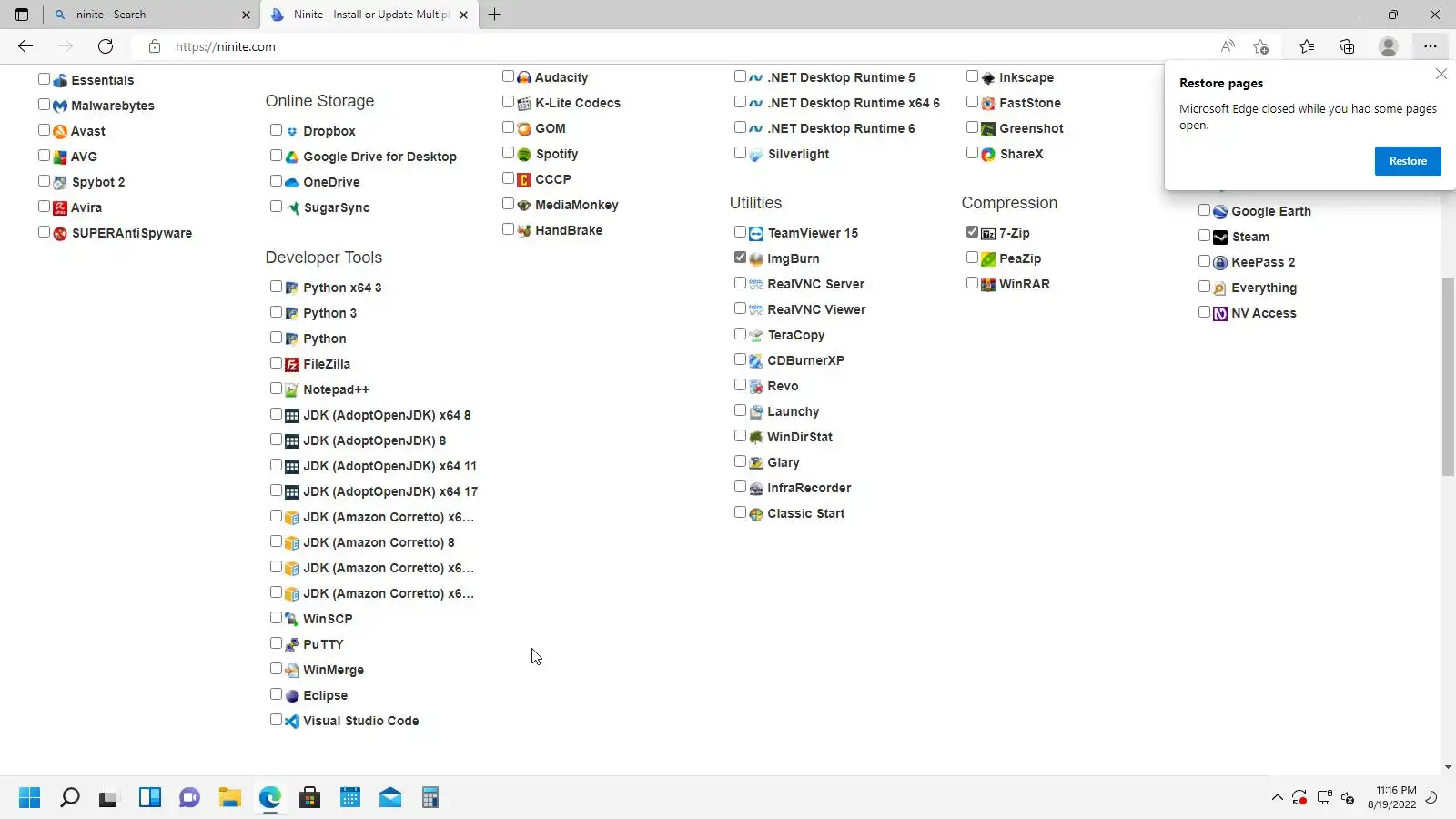Click the Dropbox app icon
Screen dimensions: 1456x819
(x=292, y=131)
